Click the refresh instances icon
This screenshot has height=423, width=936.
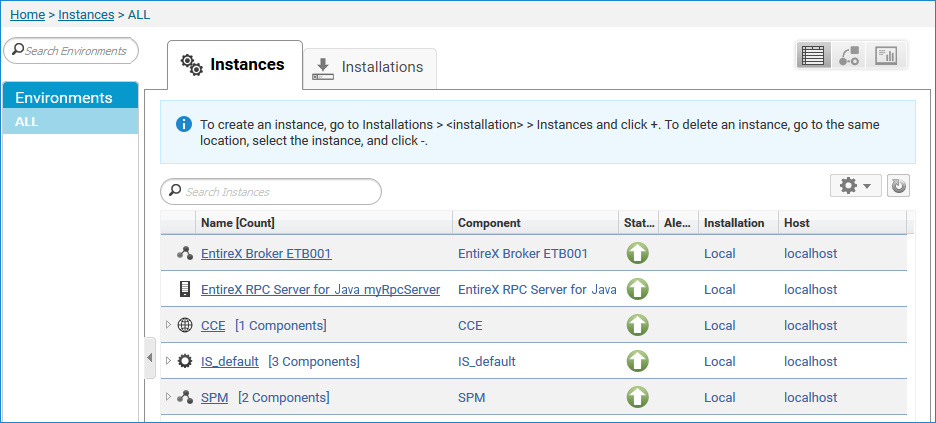(x=898, y=186)
